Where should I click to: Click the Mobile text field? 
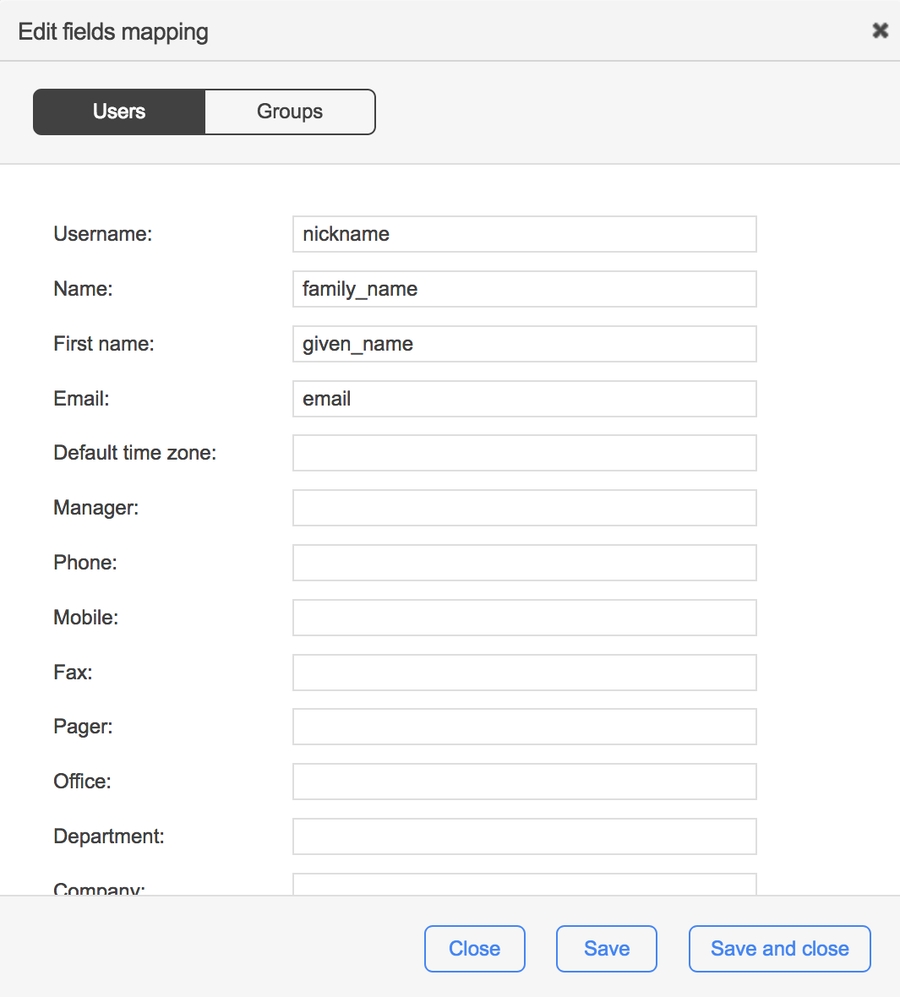pyautogui.click(x=524, y=618)
